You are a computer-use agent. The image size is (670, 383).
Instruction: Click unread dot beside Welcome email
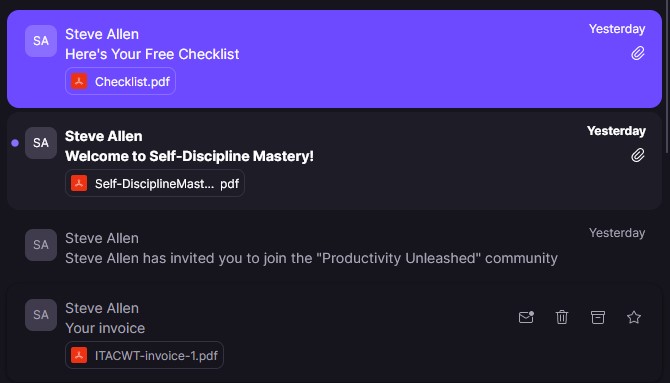point(15,143)
